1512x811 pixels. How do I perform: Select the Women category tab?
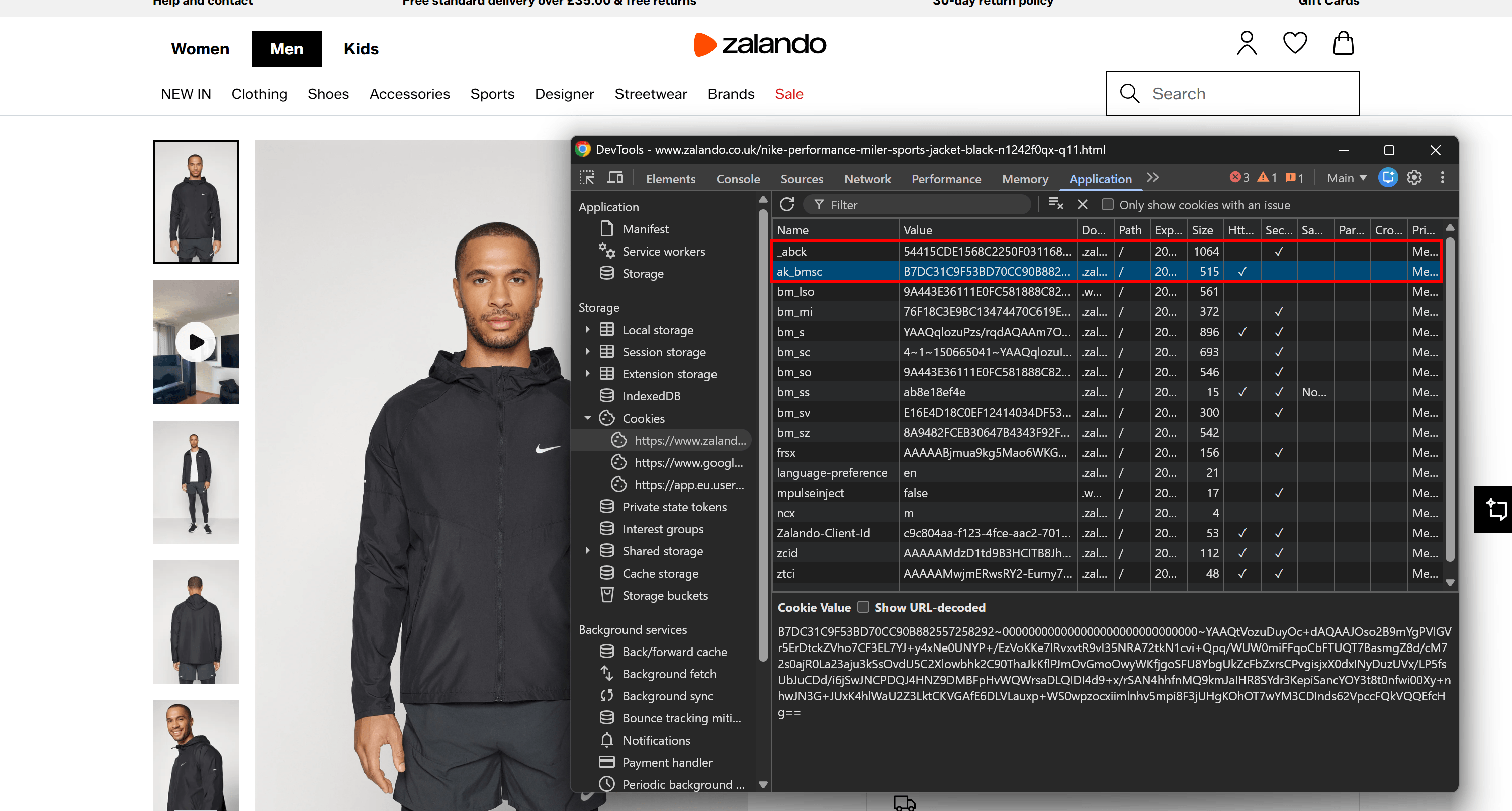200,49
